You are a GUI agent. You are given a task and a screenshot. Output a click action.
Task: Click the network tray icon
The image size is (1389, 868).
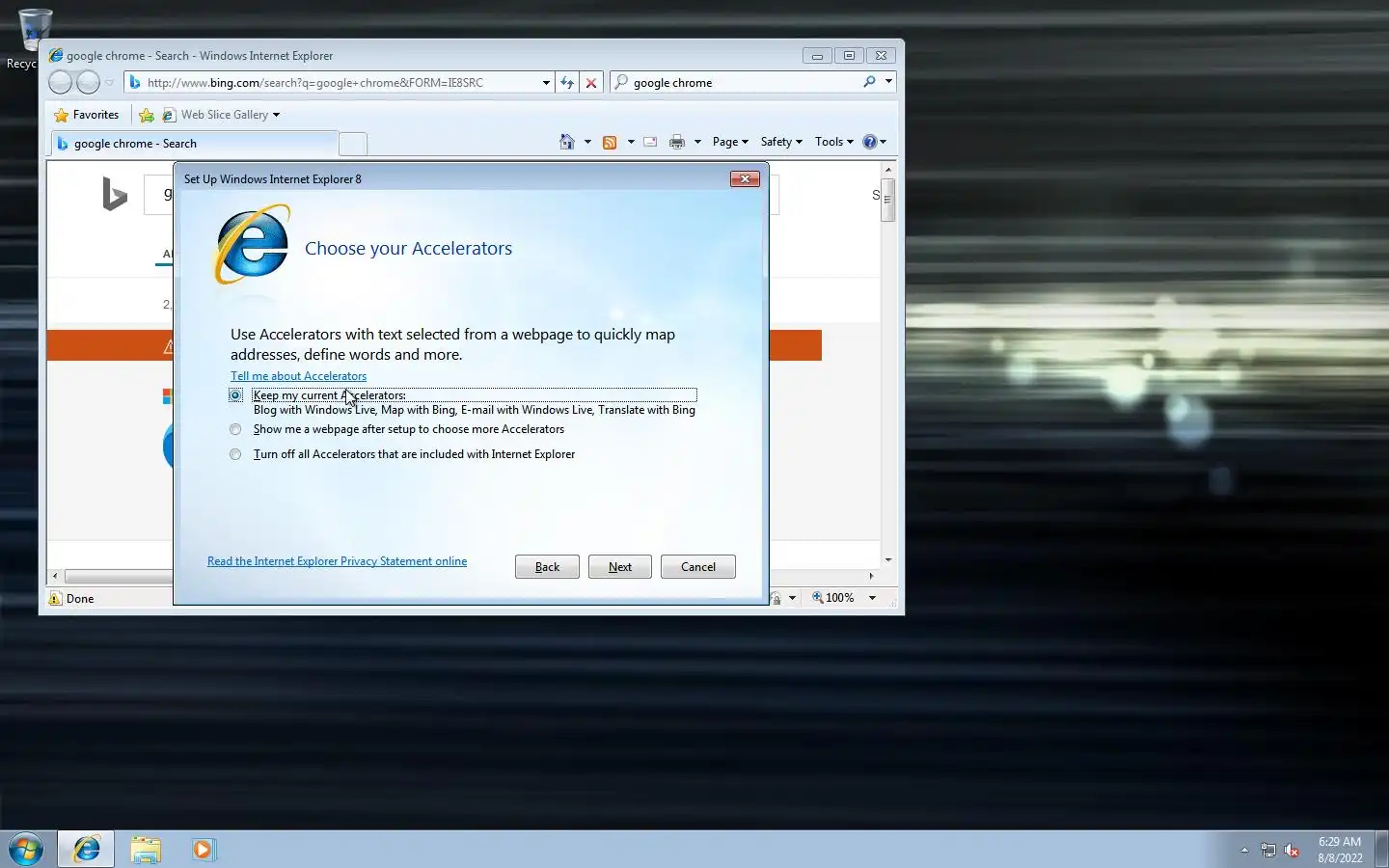1267,850
